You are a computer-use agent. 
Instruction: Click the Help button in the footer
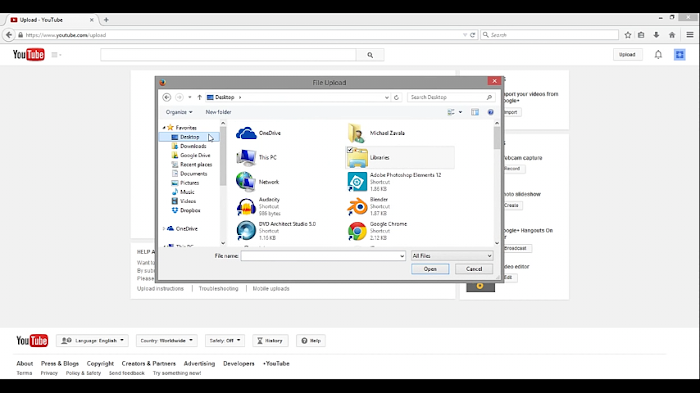click(x=311, y=341)
